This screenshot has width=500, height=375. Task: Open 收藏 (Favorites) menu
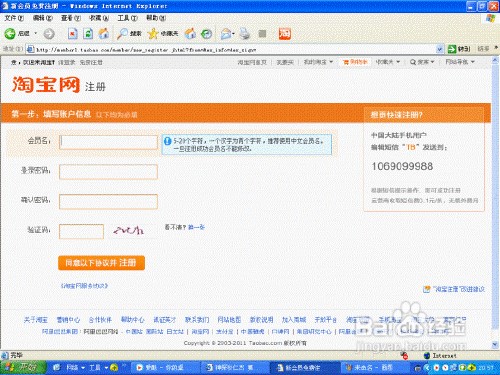[x=99, y=18]
